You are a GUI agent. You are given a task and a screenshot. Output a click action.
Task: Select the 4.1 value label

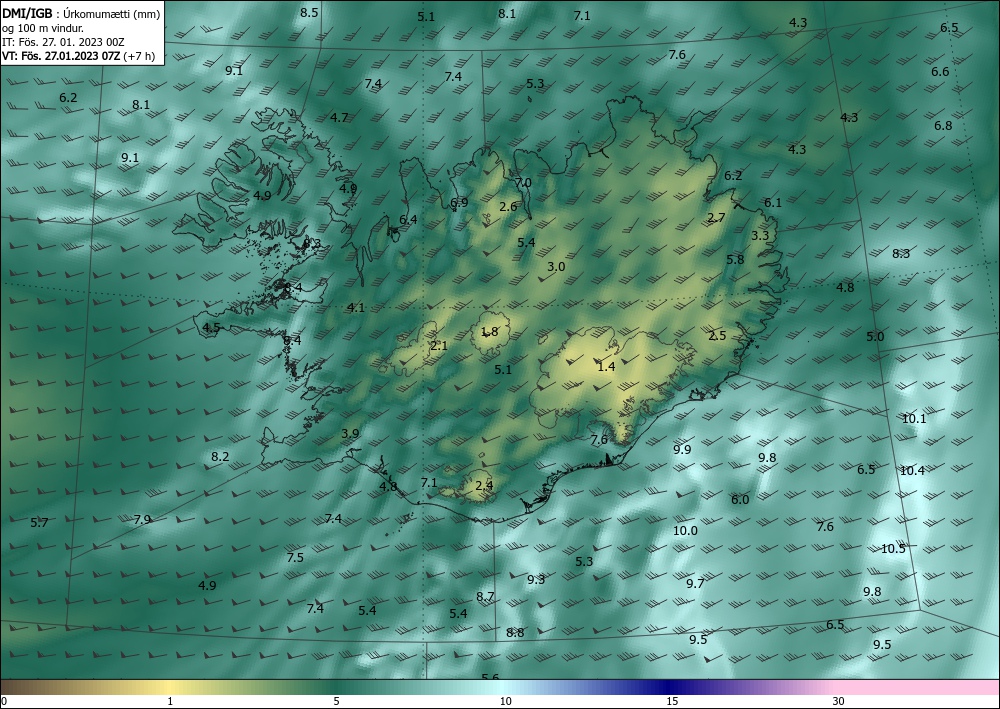coord(356,307)
